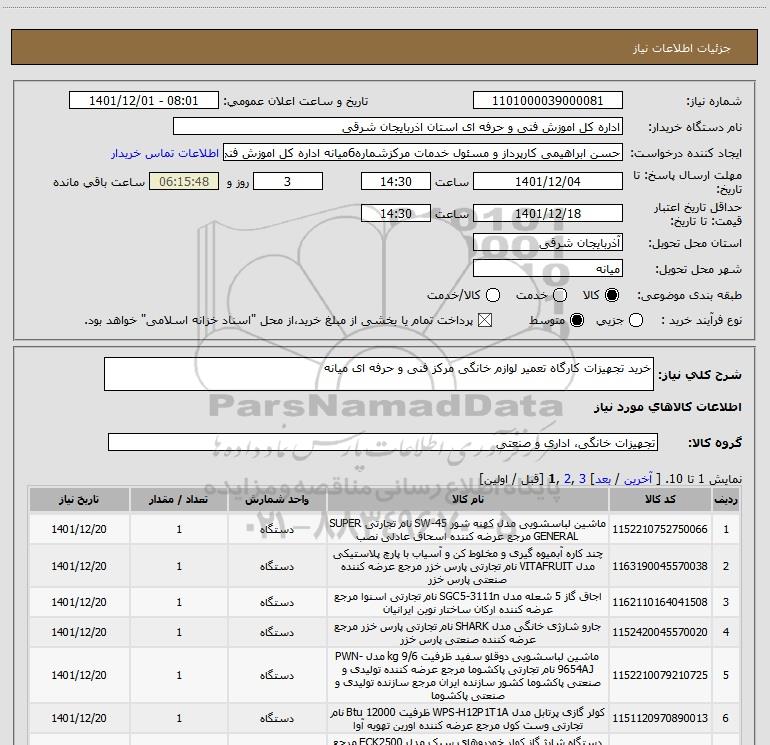Click the VITAFRUIT juicer item name
This screenshot has width=770, height=745.
coord(468,566)
